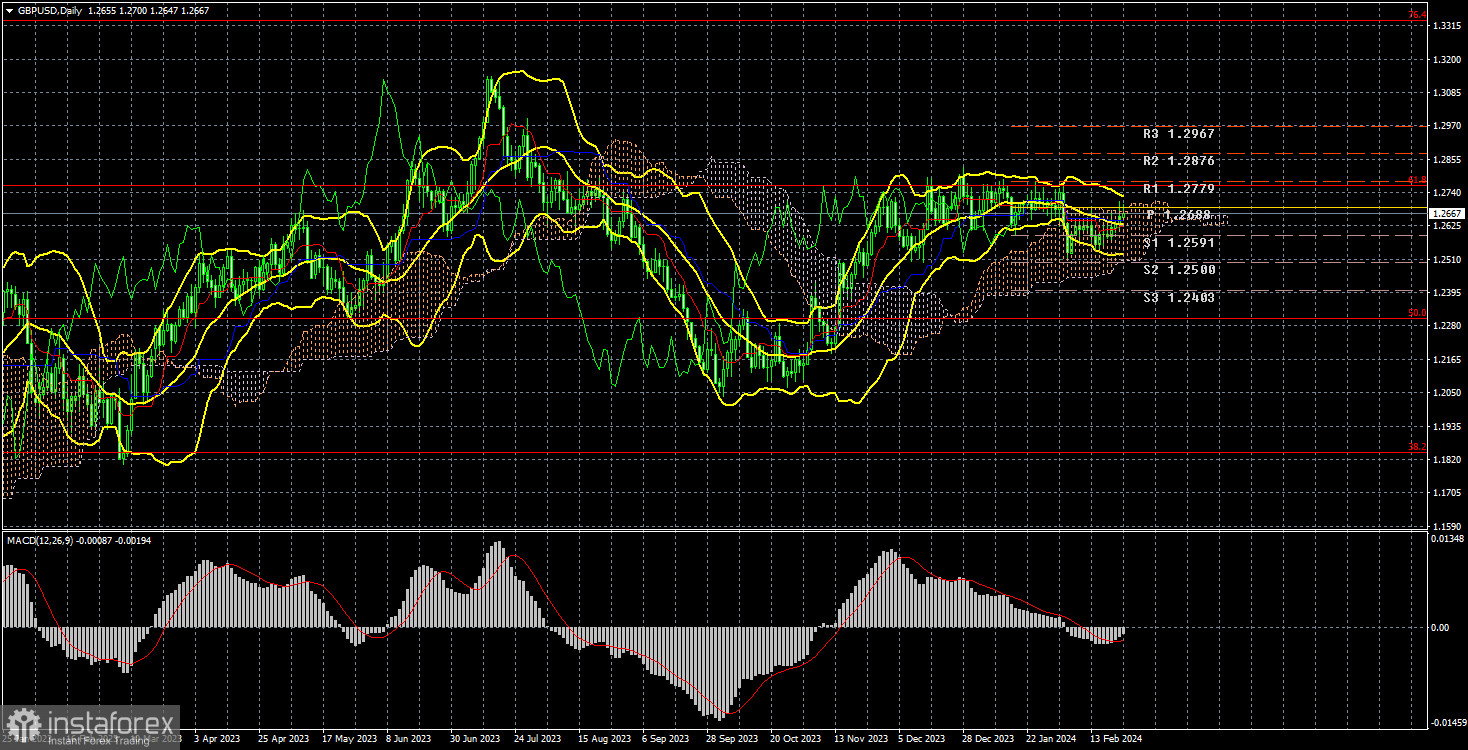This screenshot has height=750, width=1468.
Task: Click the 25 Apr 2023 date label
Action: [x=284, y=739]
